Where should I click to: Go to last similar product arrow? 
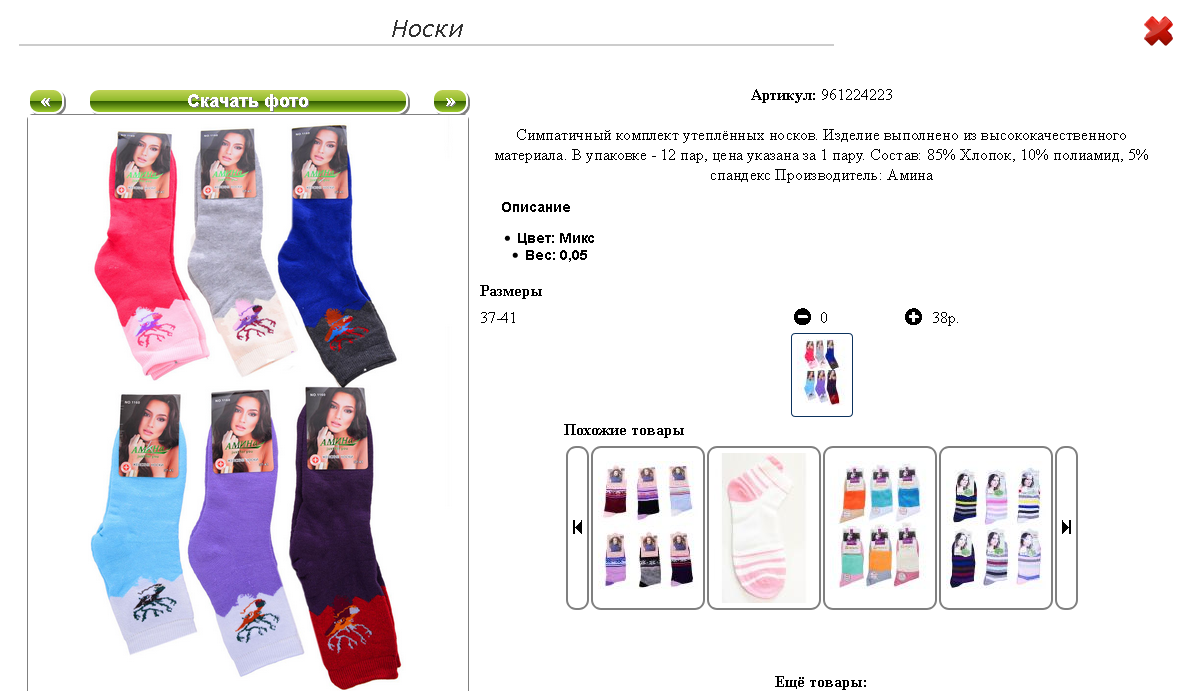click(x=1066, y=528)
